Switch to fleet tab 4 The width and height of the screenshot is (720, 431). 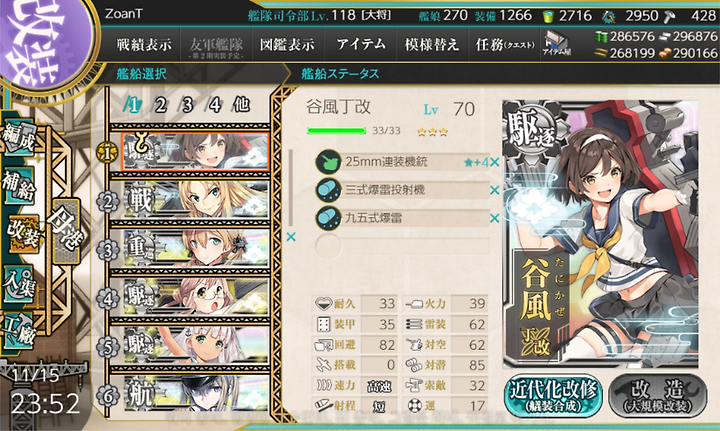[214, 105]
